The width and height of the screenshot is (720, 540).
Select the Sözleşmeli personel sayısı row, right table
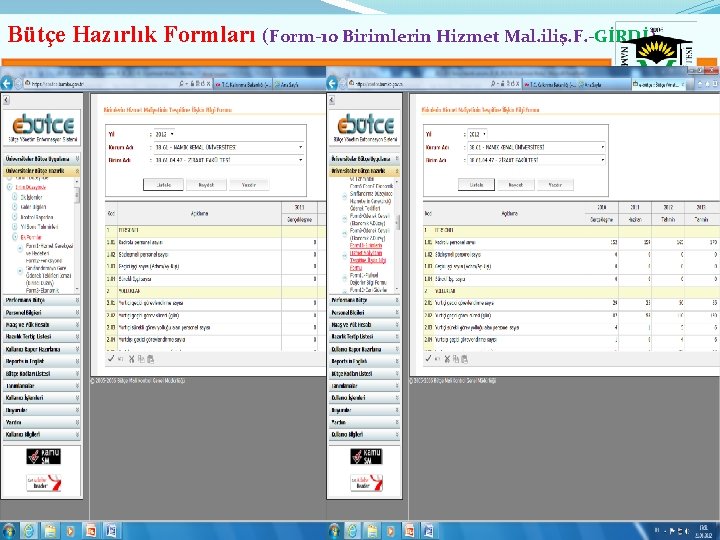point(571,254)
